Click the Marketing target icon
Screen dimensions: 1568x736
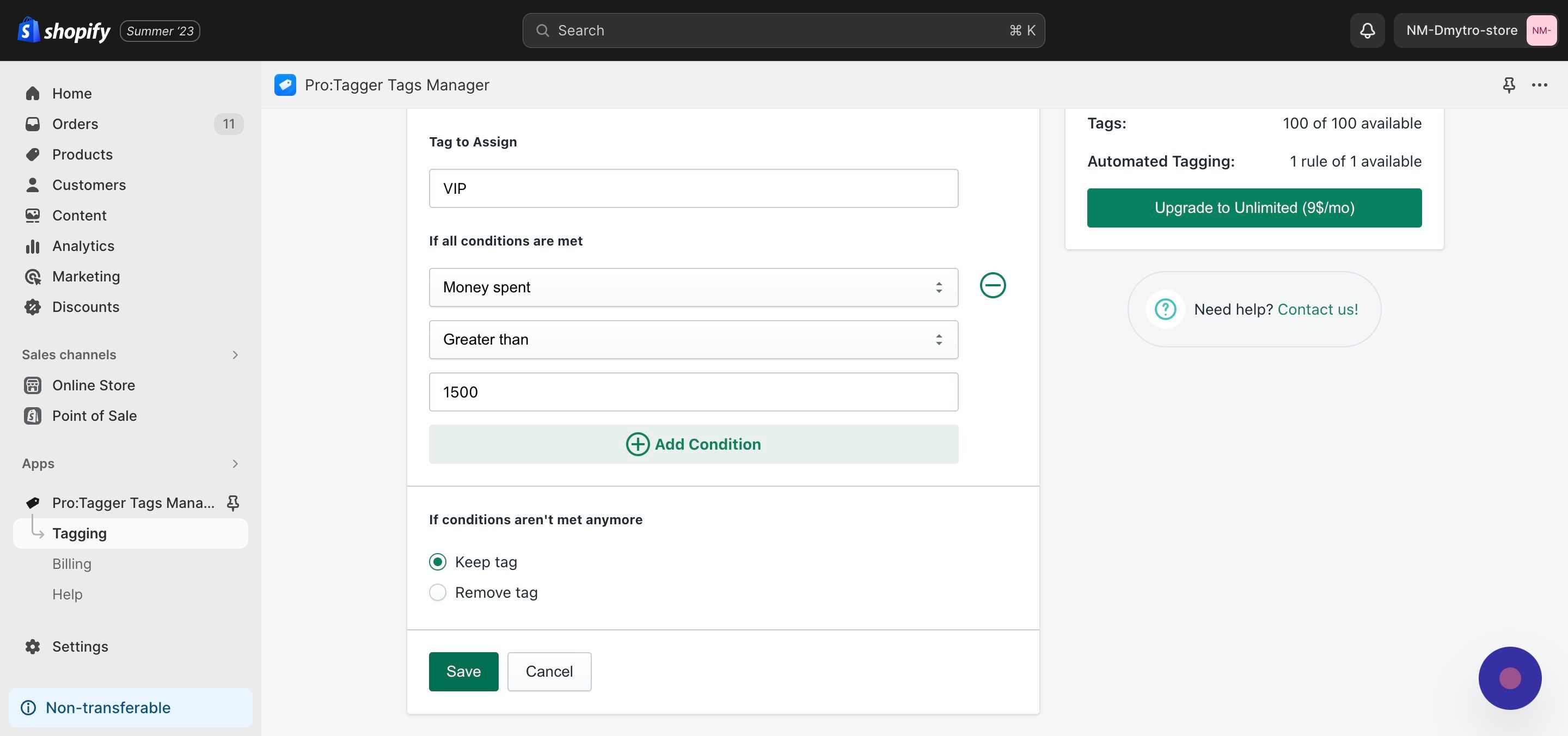click(x=33, y=277)
